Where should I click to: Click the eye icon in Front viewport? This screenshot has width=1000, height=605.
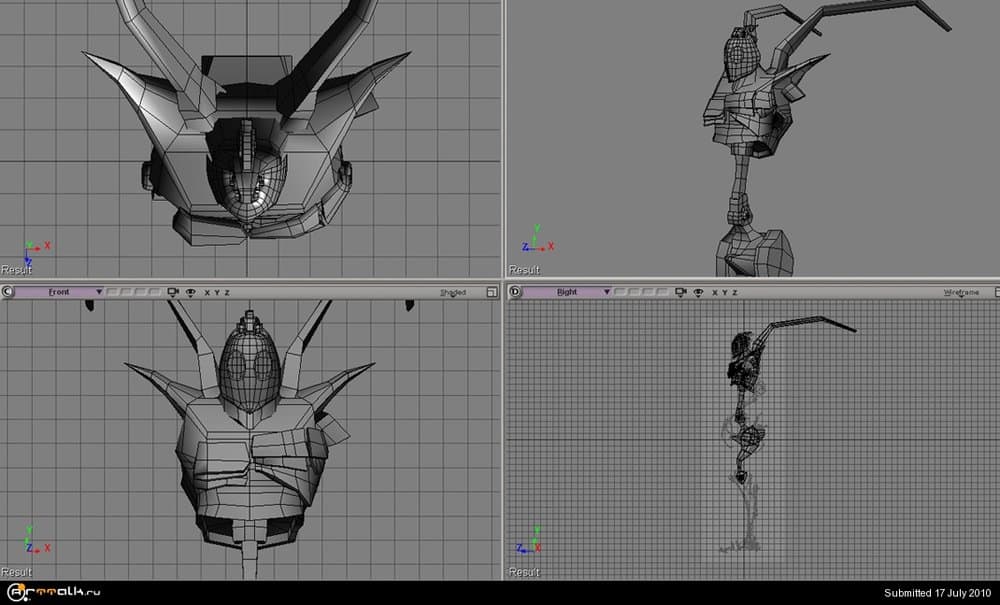coord(190,292)
